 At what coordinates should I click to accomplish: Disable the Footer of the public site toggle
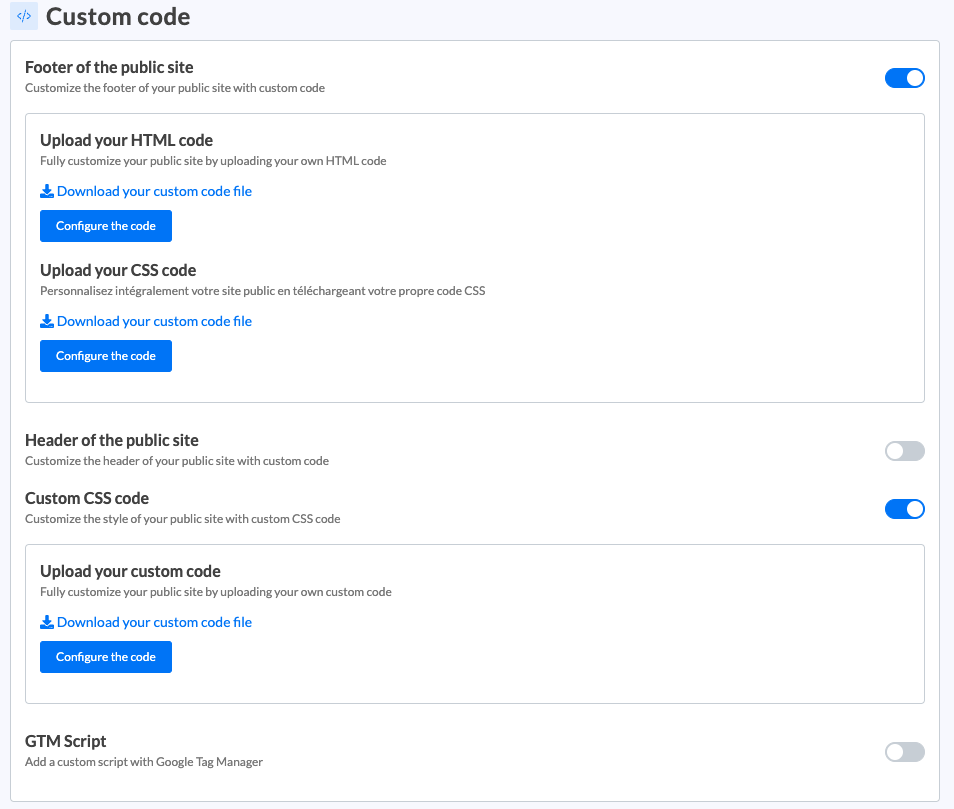904,78
